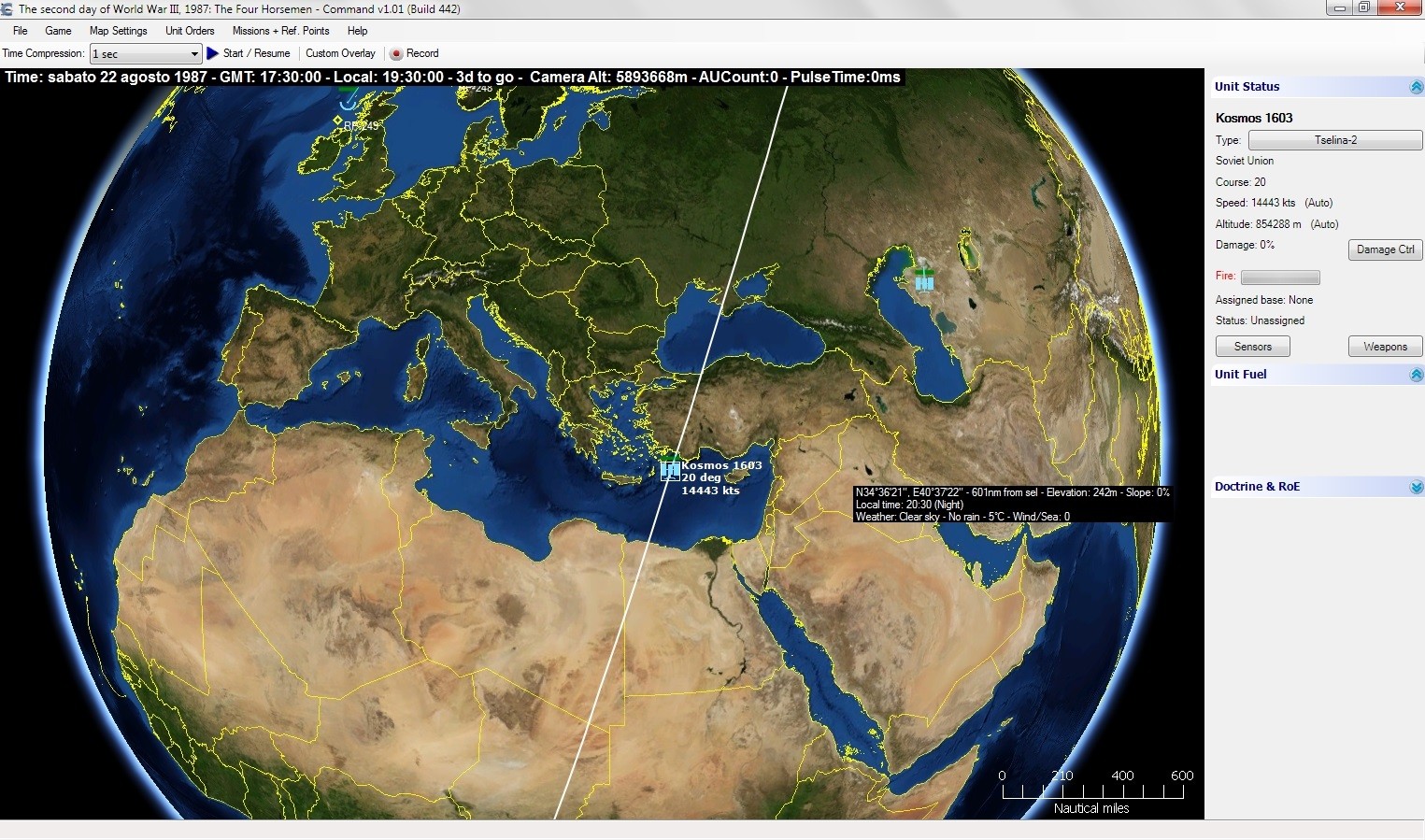Open the Unit Orders menu
Screen dimensions: 1425x840
pos(190,31)
